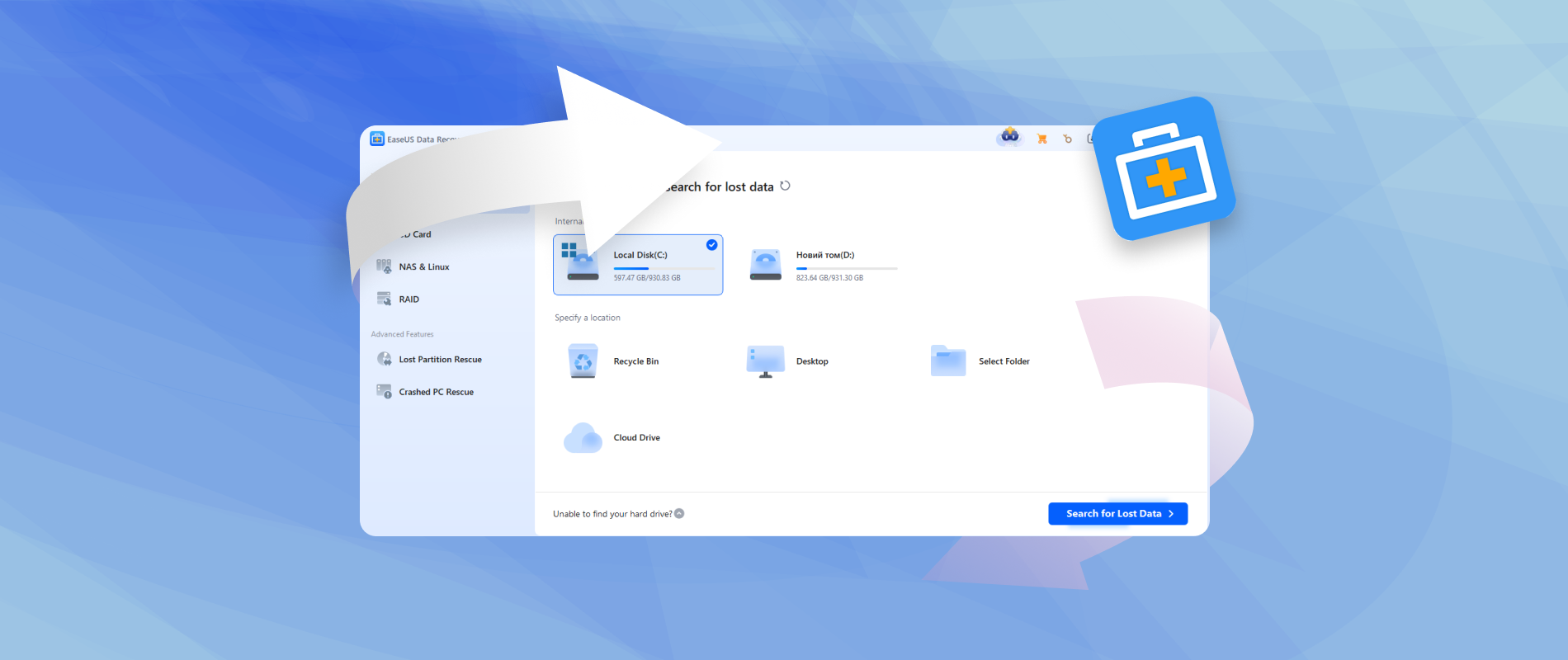Click the Новий том(D:) usage bar
Image resolution: width=1568 pixels, height=660 pixels.
pos(847,268)
